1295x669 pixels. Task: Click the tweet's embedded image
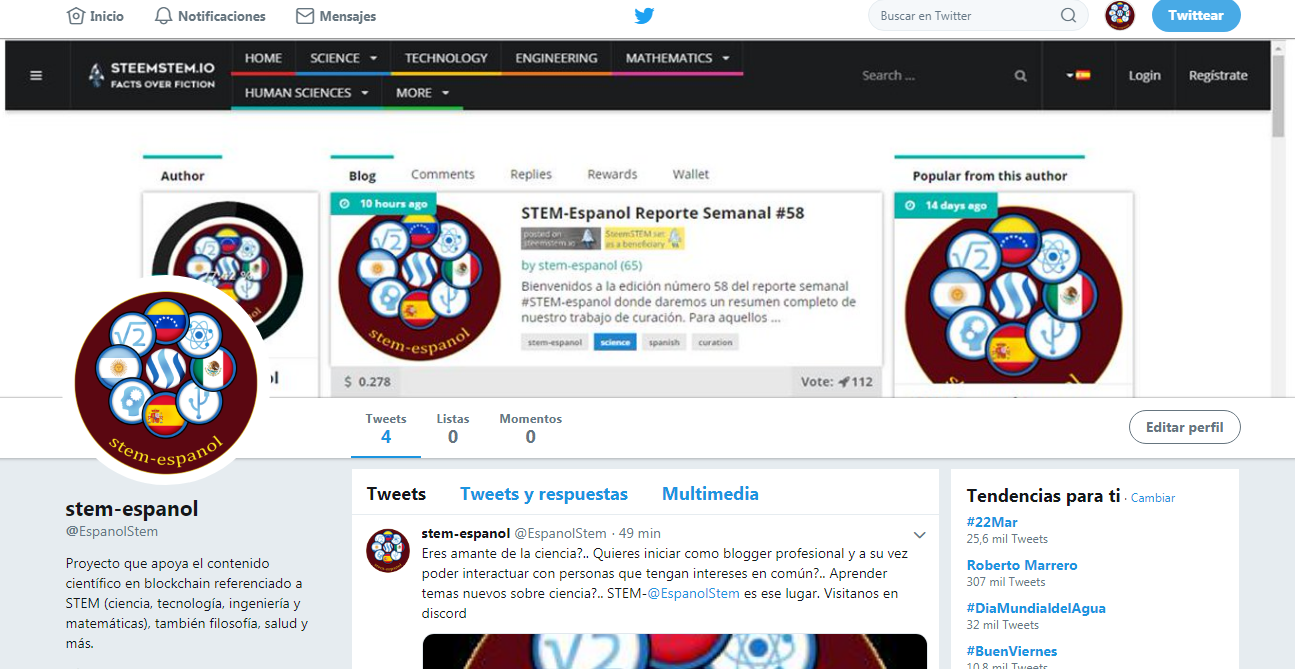pos(675,651)
